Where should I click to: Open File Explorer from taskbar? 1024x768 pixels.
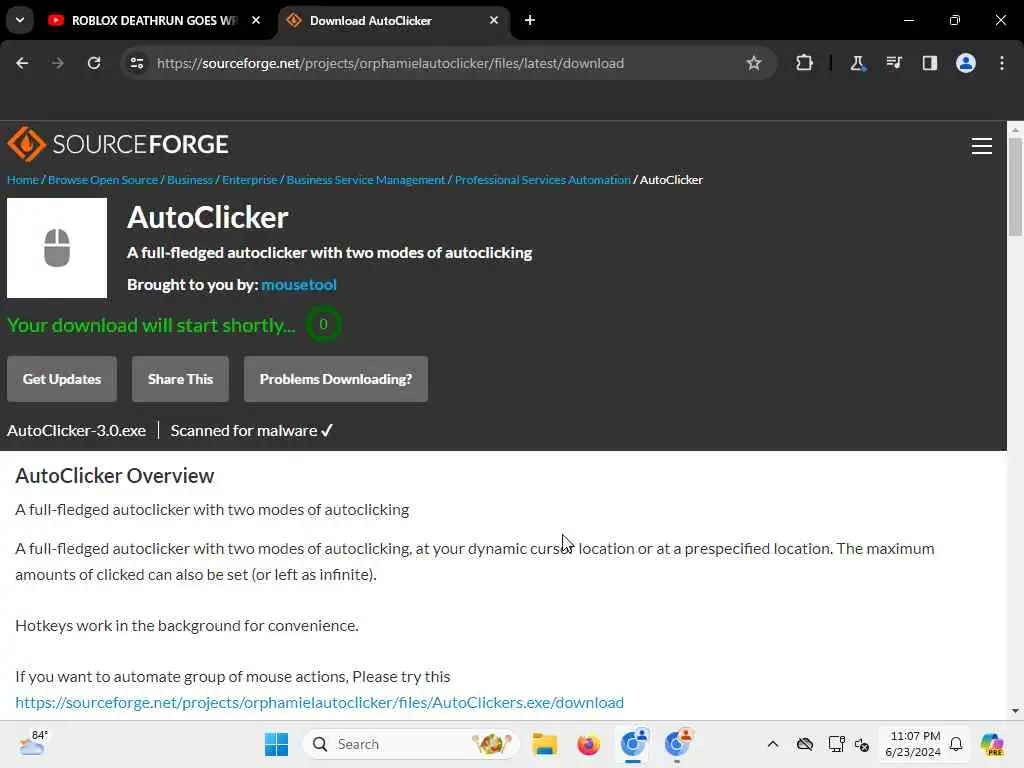tap(545, 744)
